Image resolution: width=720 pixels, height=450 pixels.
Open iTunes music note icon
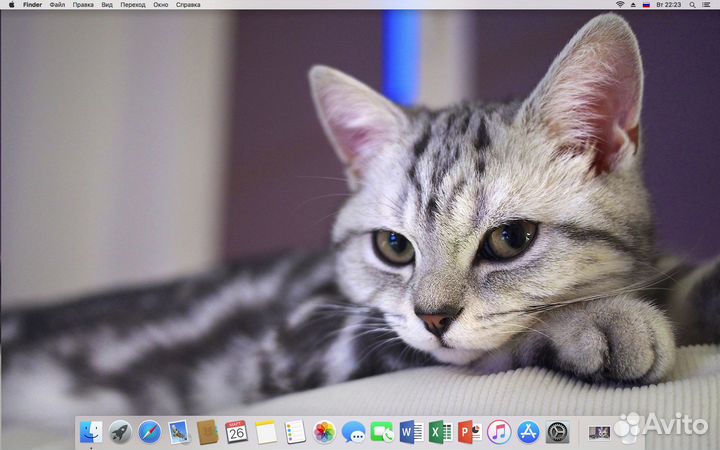tap(499, 432)
